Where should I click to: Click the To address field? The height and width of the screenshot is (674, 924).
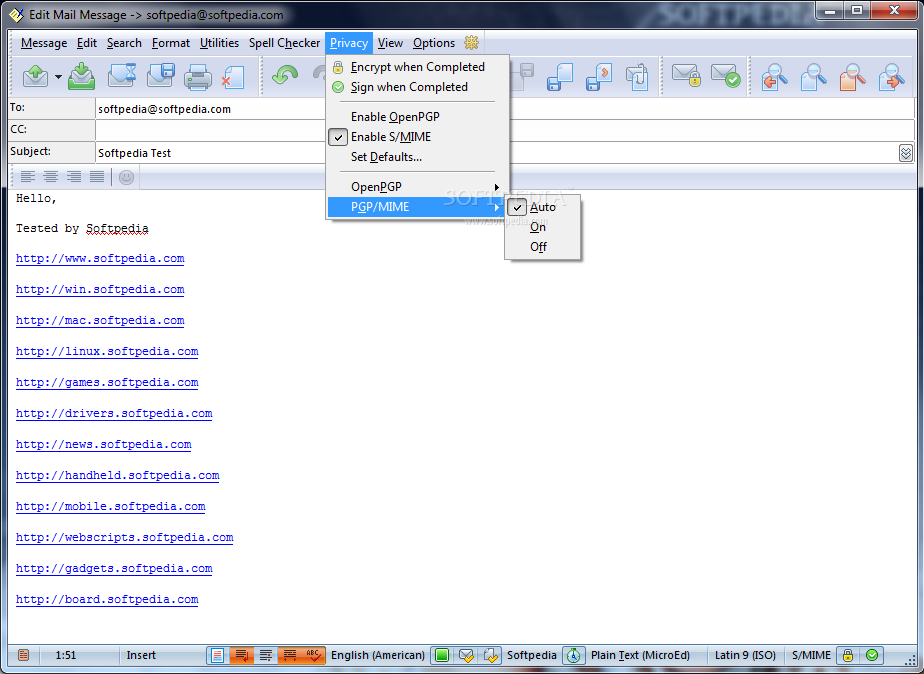pos(504,109)
